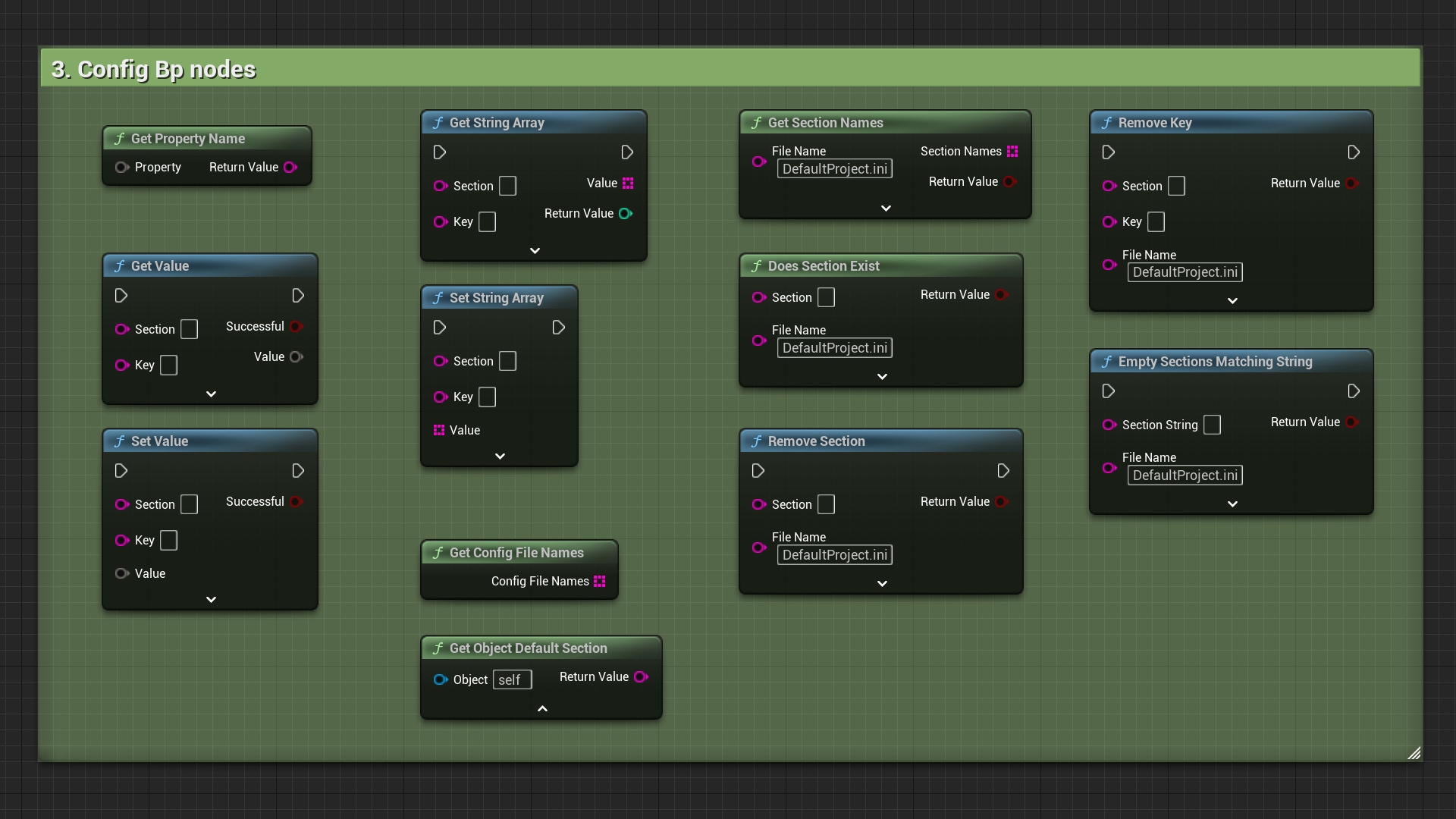
Task: Click the pink struct Value pin on Get String Array
Action: point(626,183)
